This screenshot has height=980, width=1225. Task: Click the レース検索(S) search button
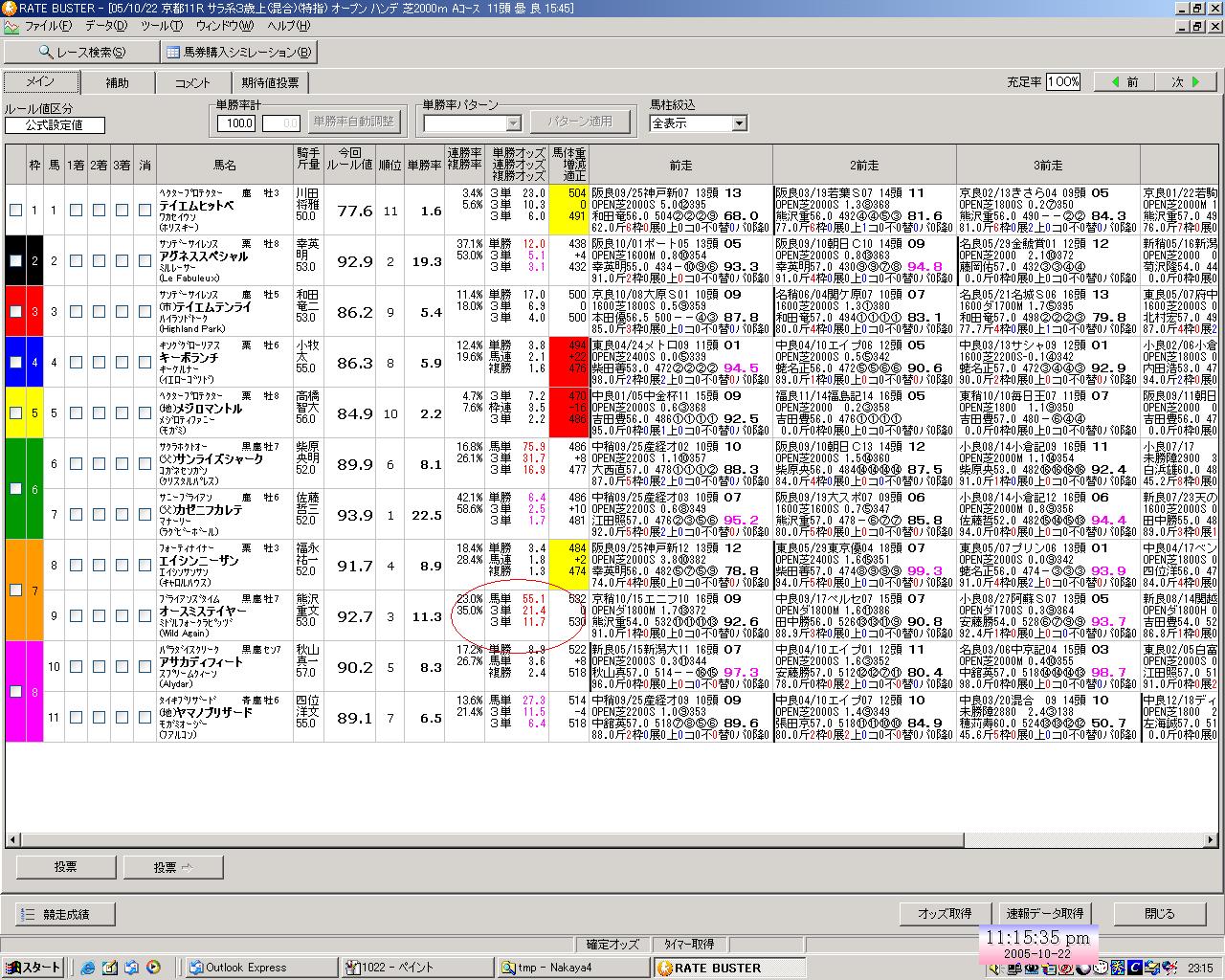click(82, 53)
